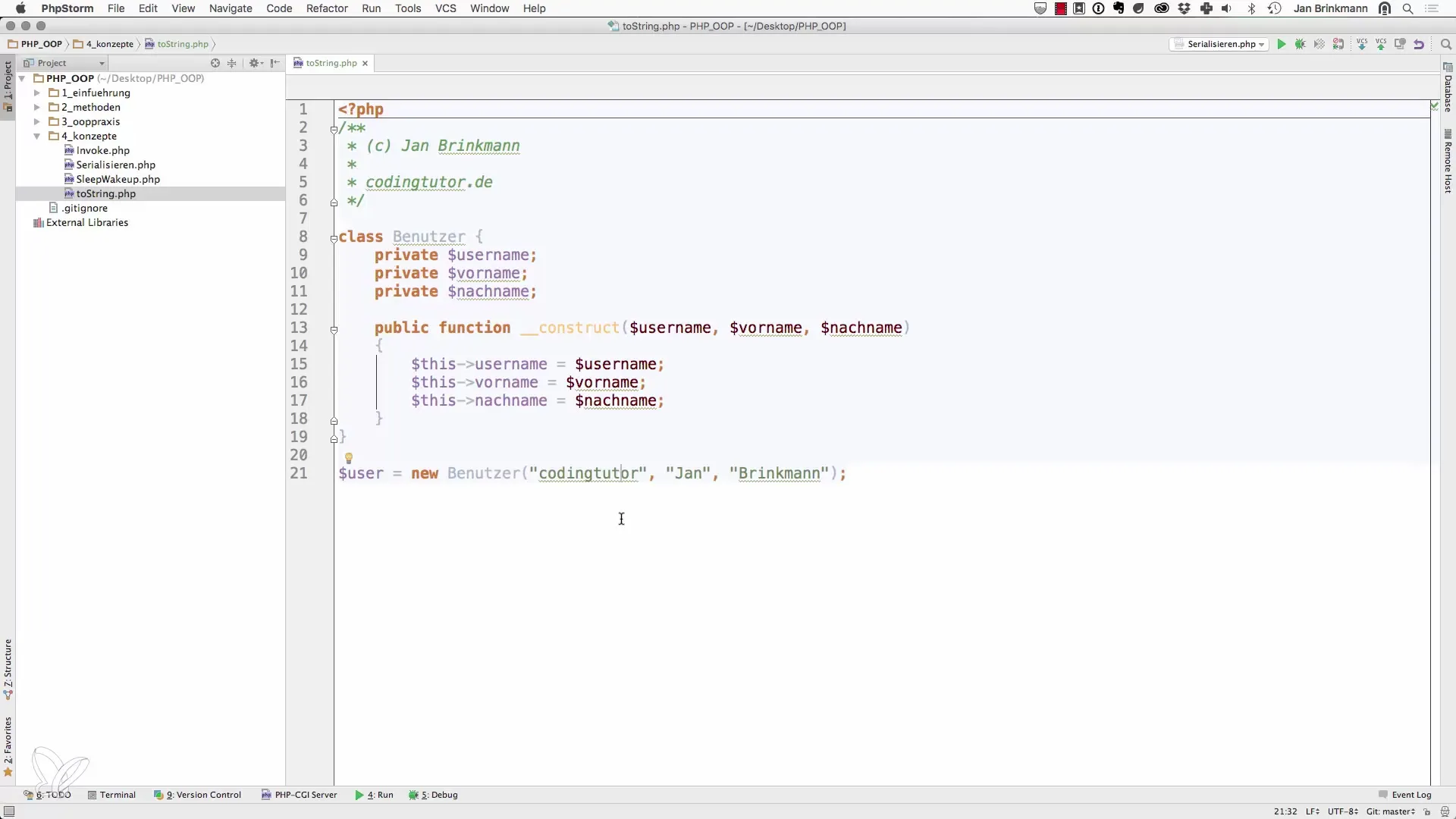Select Invoke.php in project tree
The height and width of the screenshot is (819, 1456).
coord(97,150)
